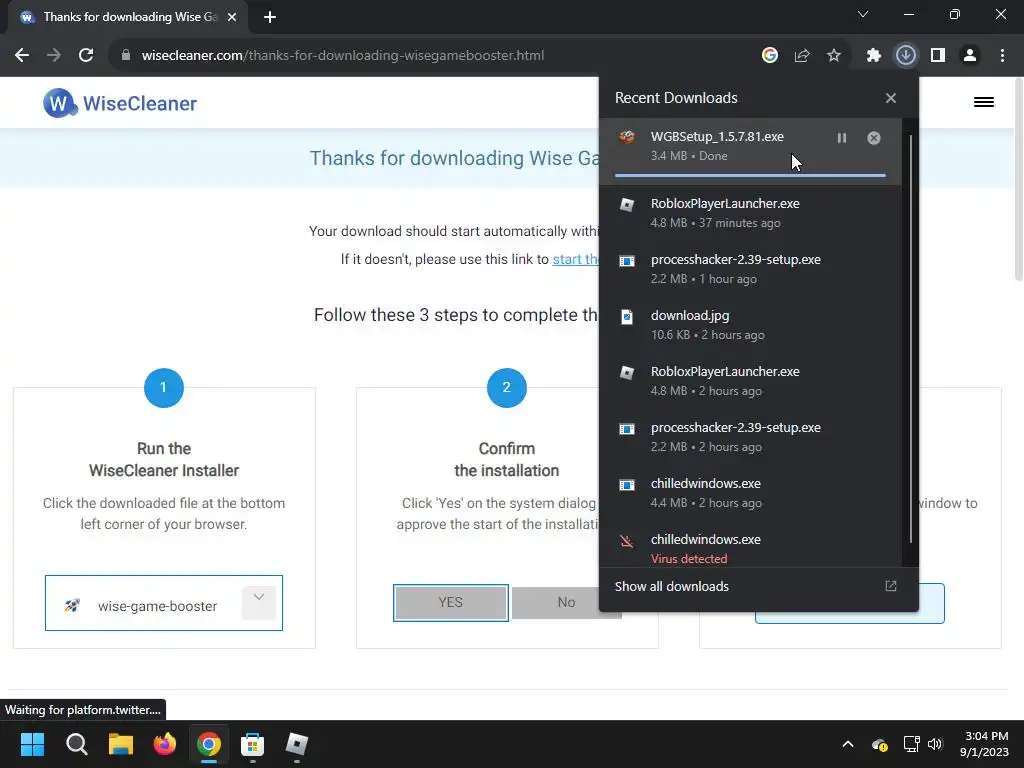Open all downloads external link icon
Screen dimensions: 1024x768
pos(891,586)
